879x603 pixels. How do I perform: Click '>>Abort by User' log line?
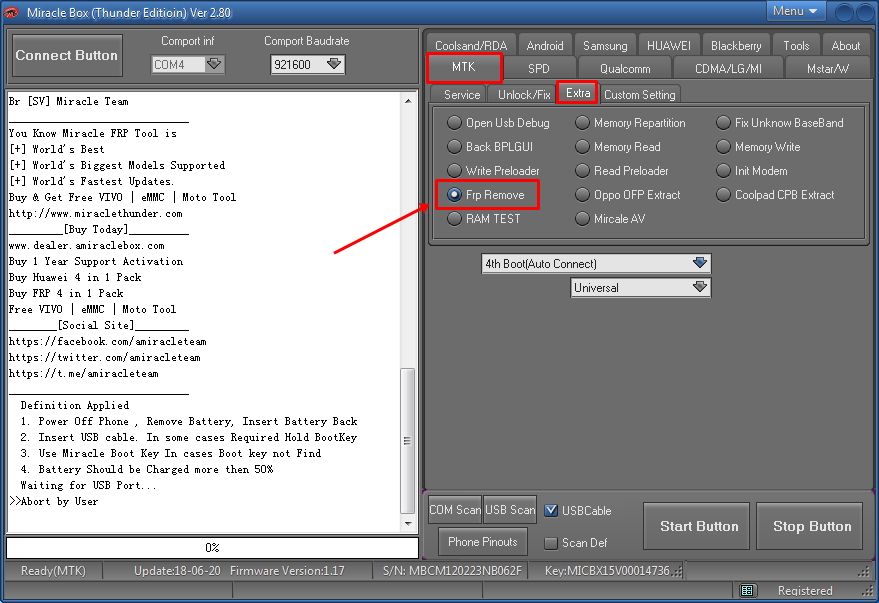point(54,502)
